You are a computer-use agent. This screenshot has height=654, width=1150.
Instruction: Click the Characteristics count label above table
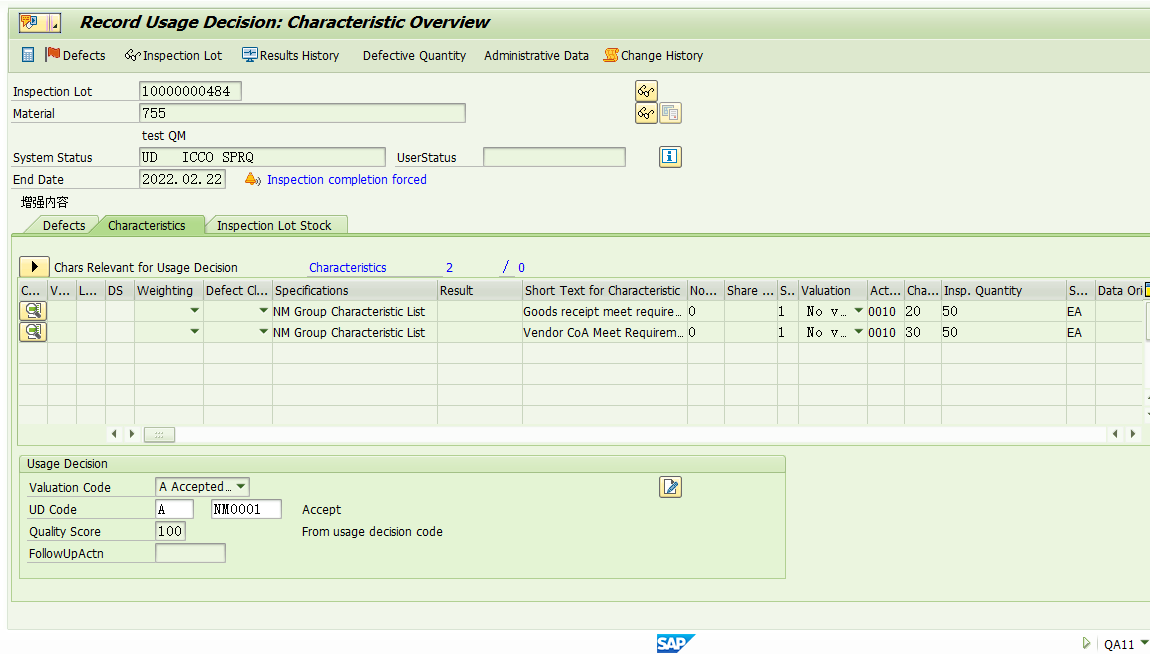point(348,268)
